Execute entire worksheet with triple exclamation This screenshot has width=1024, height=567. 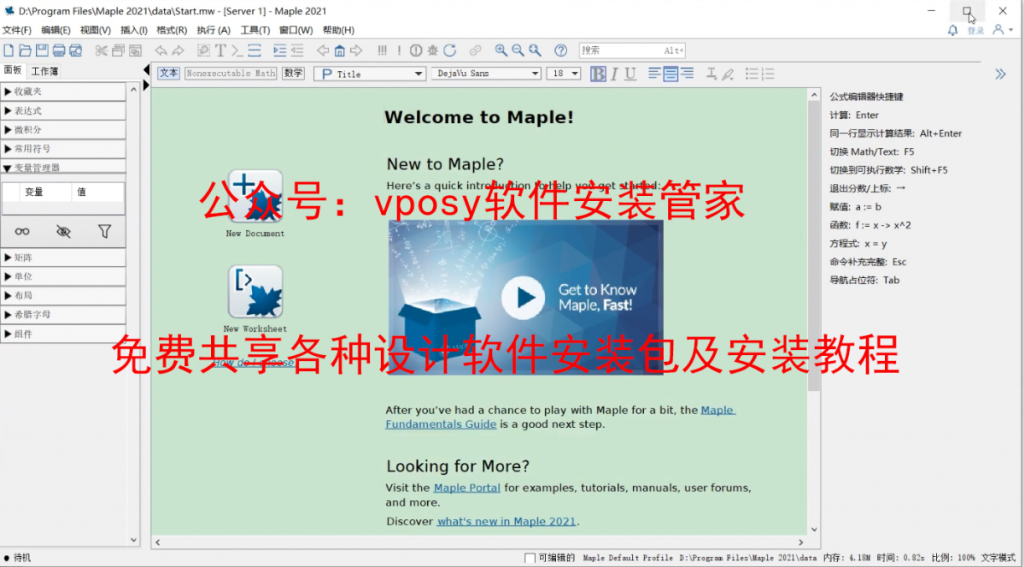(382, 50)
